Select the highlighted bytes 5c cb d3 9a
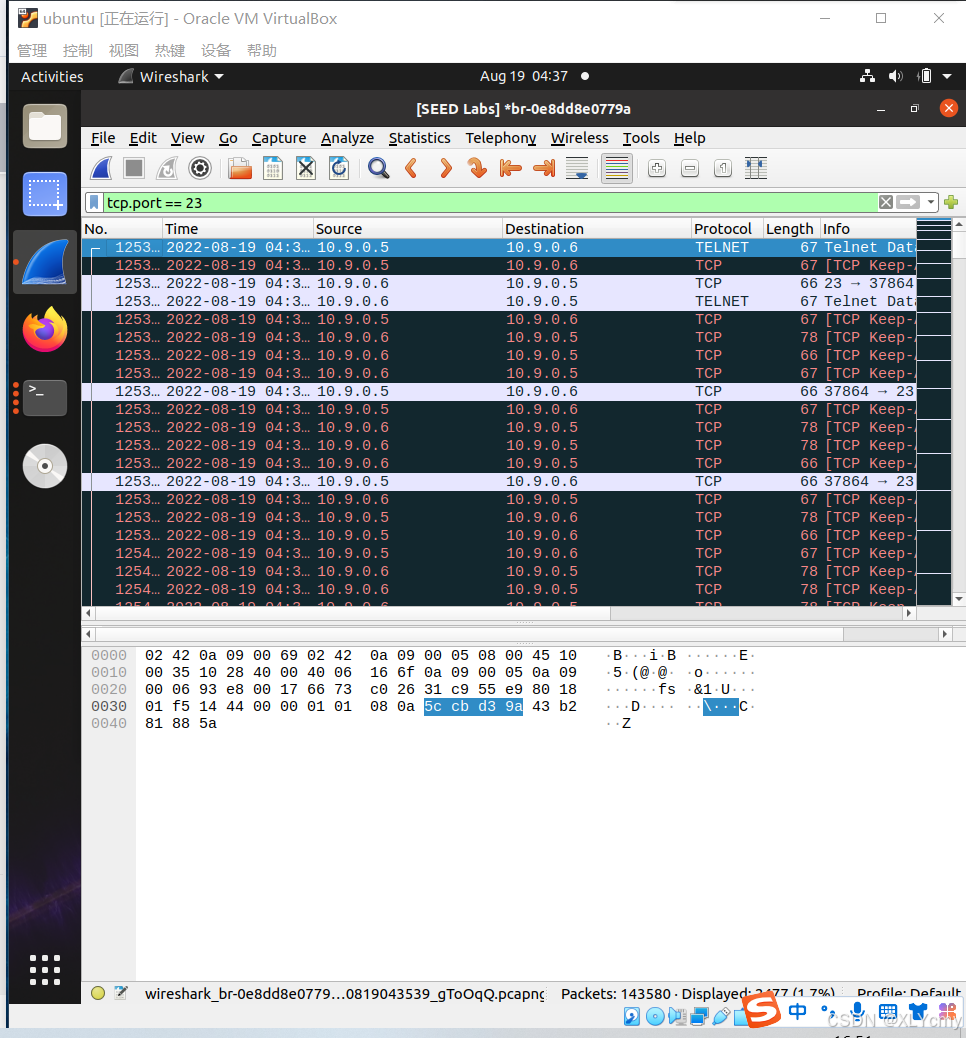Screen dimensions: 966x1038 click(x=473, y=706)
